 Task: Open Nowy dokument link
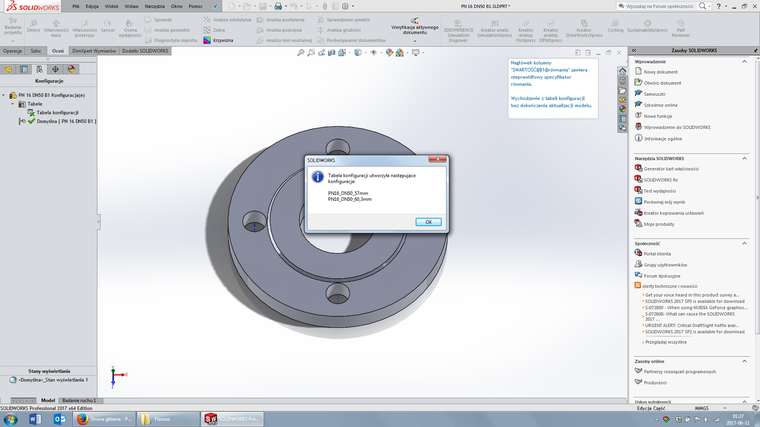pyautogui.click(x=661, y=72)
